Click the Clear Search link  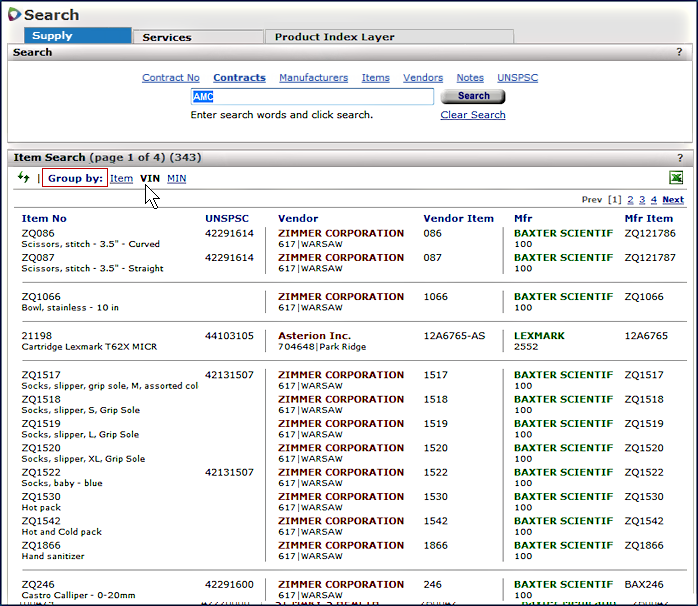point(473,115)
